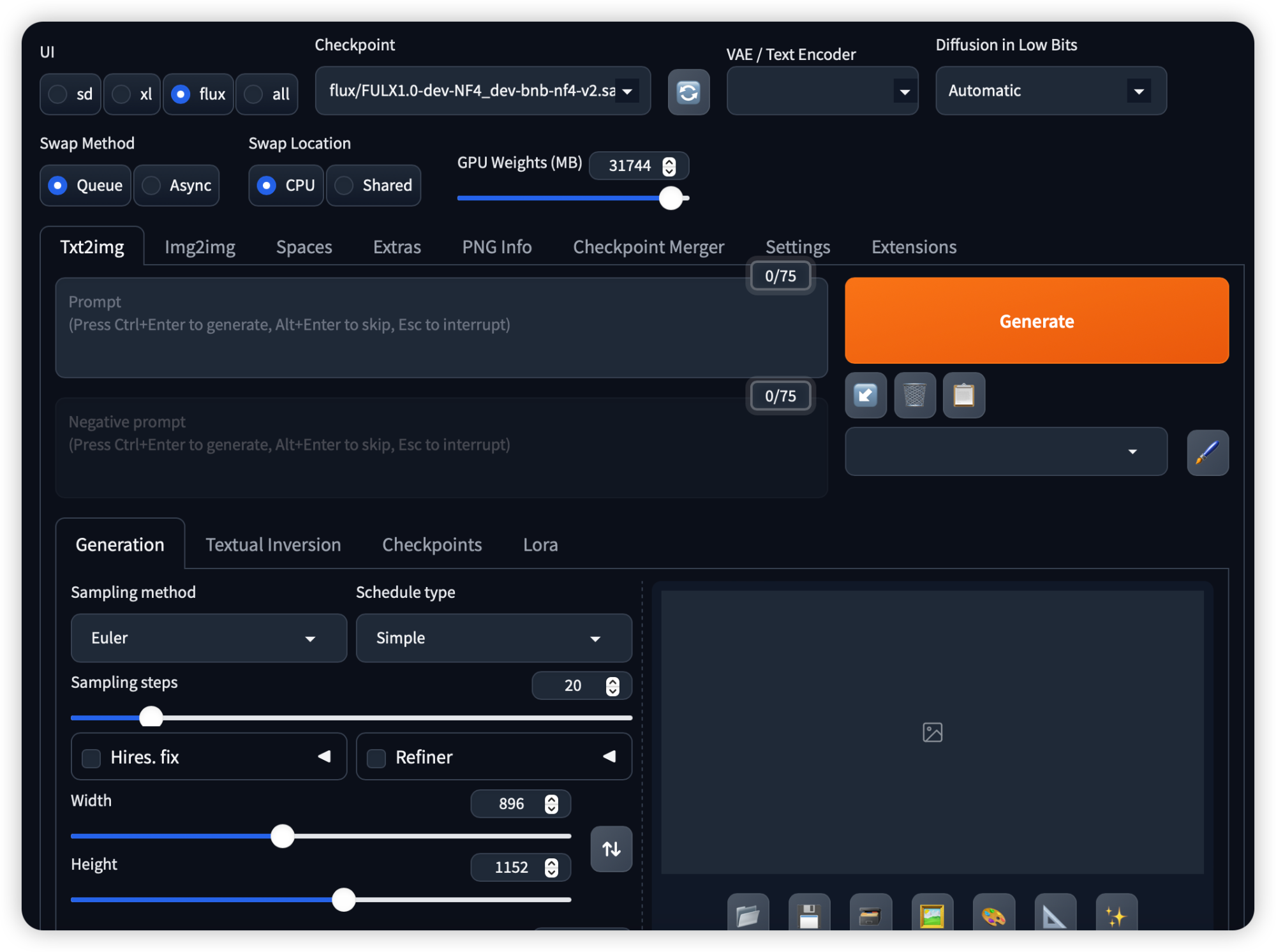
Task: Click the GPU Weights value field
Action: click(639, 166)
